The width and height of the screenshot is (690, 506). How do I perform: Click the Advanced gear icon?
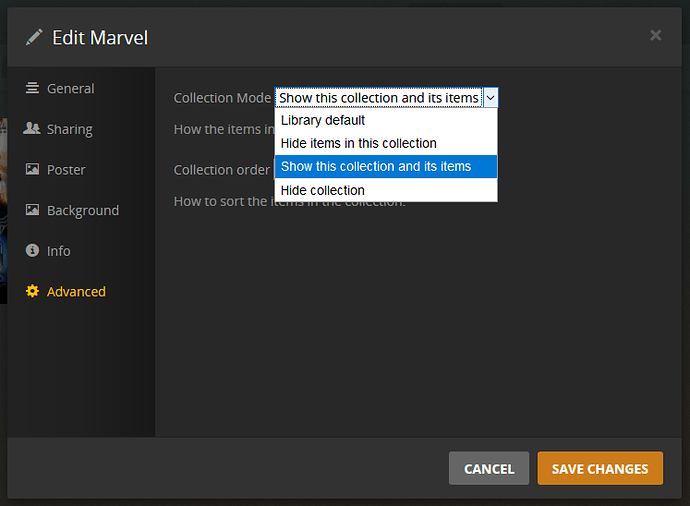click(33, 292)
